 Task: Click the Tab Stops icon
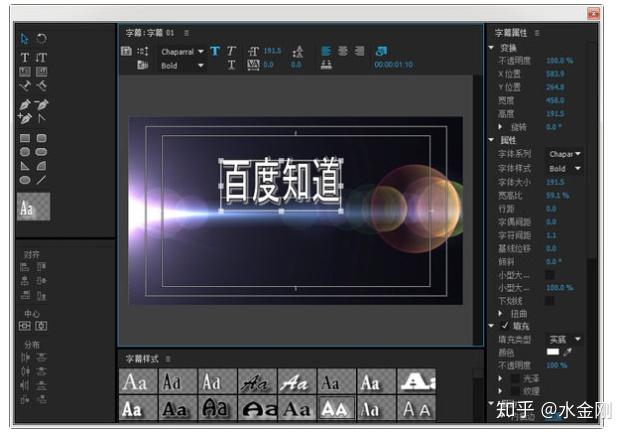326,64
